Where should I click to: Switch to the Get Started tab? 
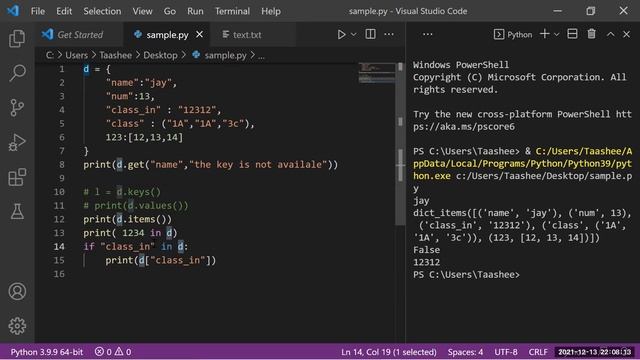[78, 35]
